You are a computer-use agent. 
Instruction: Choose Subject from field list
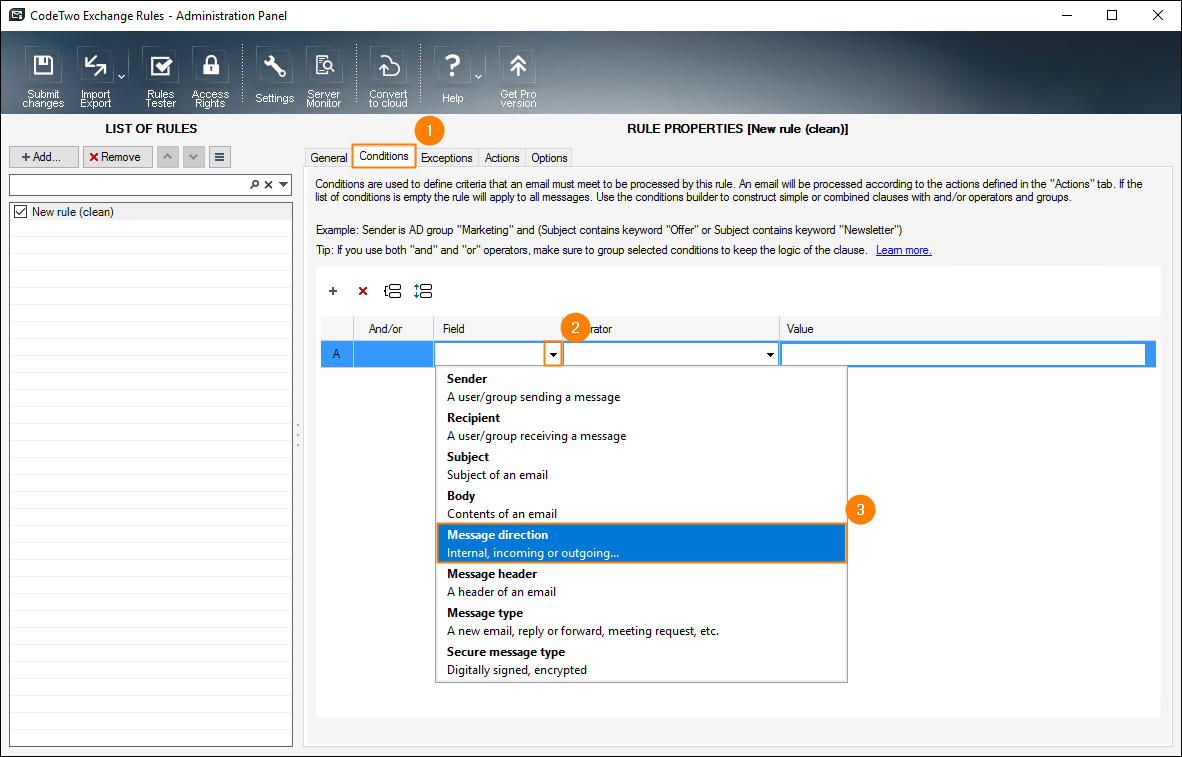tap(642, 466)
